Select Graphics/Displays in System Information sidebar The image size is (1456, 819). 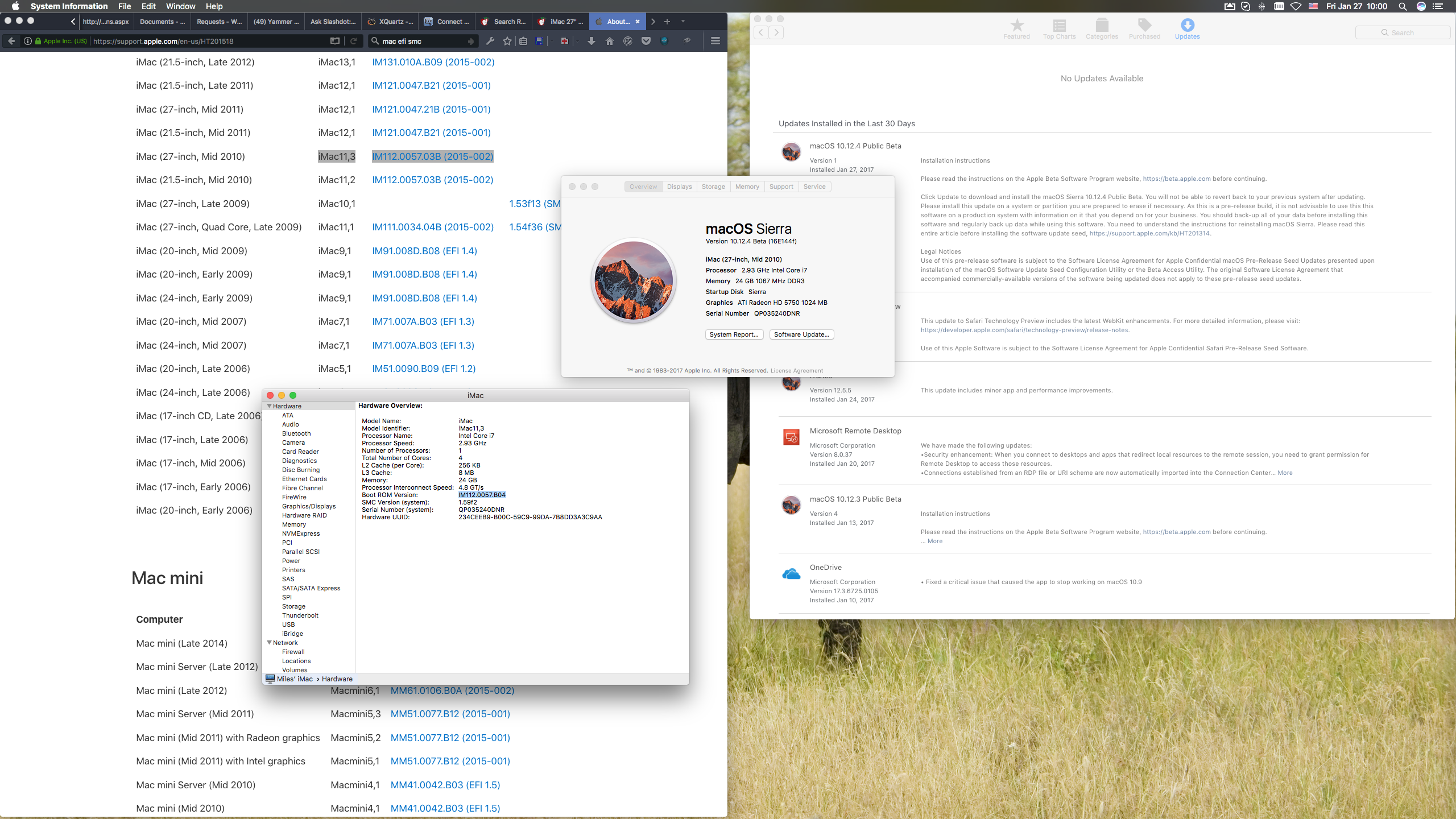tap(309, 506)
